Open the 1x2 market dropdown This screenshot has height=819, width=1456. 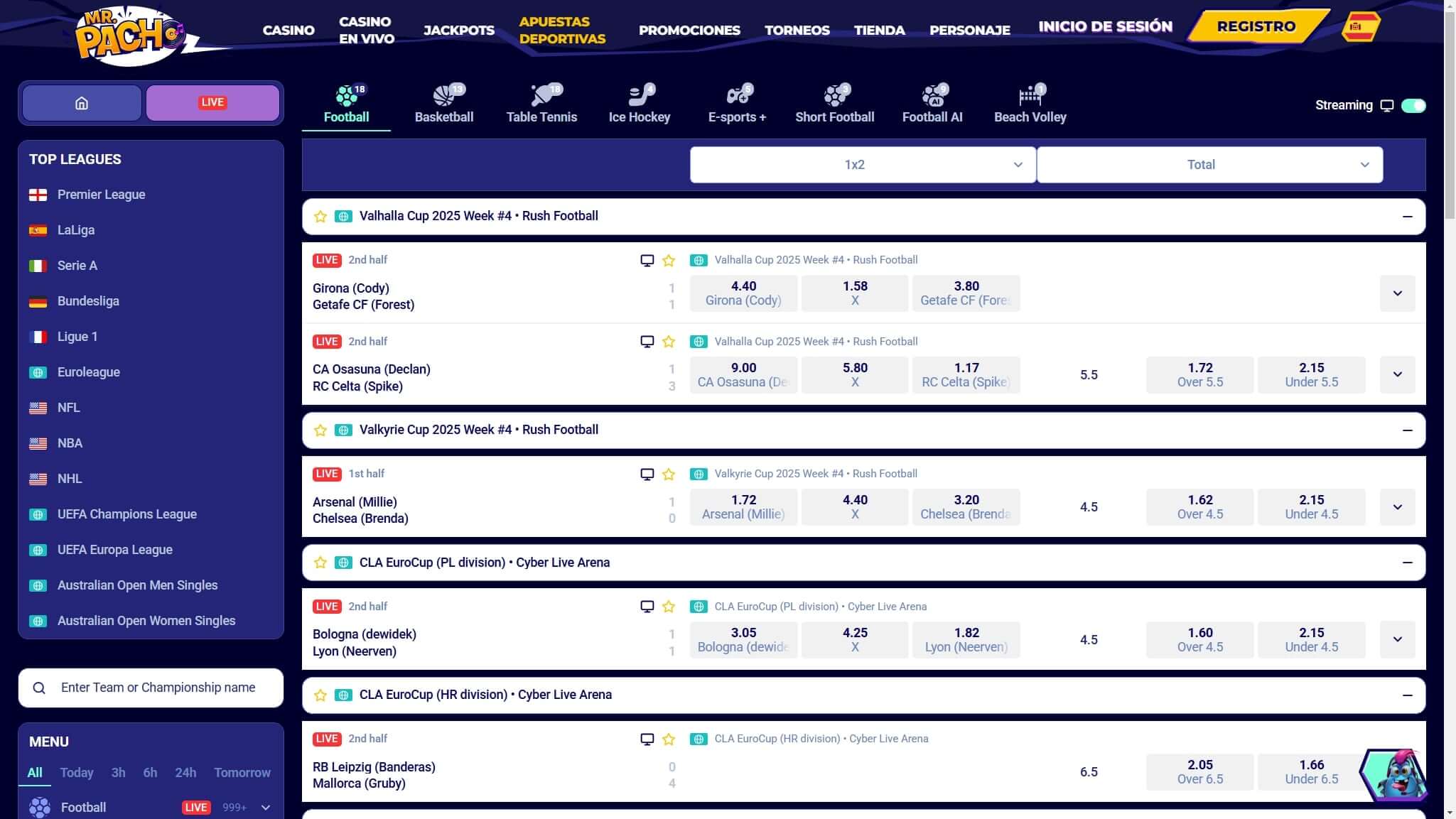[x=863, y=165]
